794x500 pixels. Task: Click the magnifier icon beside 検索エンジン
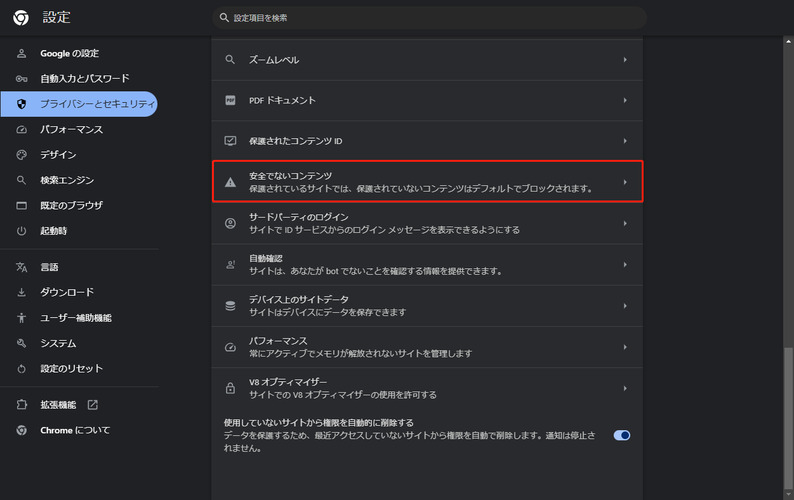pos(21,180)
